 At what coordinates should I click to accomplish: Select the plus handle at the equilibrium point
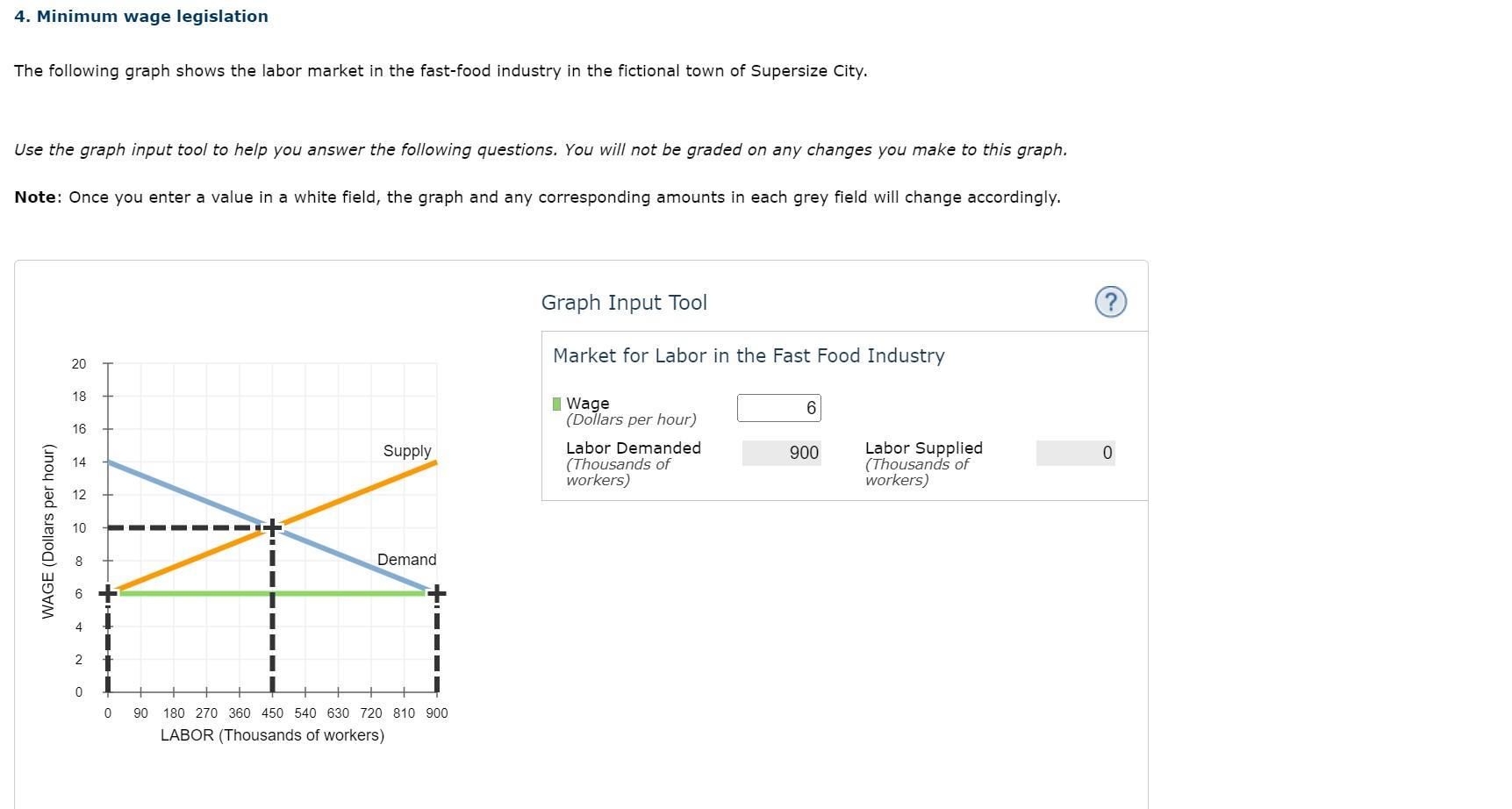pos(272,527)
